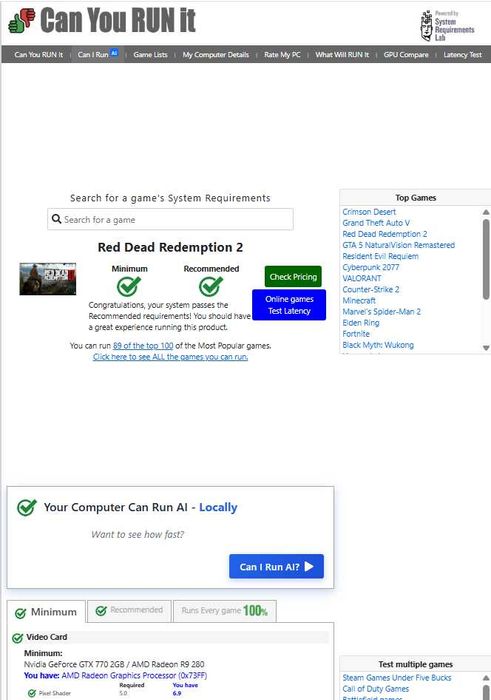The width and height of the screenshot is (491, 700).
Task: Switch to Runs Every game 100% tab
Action: coord(225,610)
